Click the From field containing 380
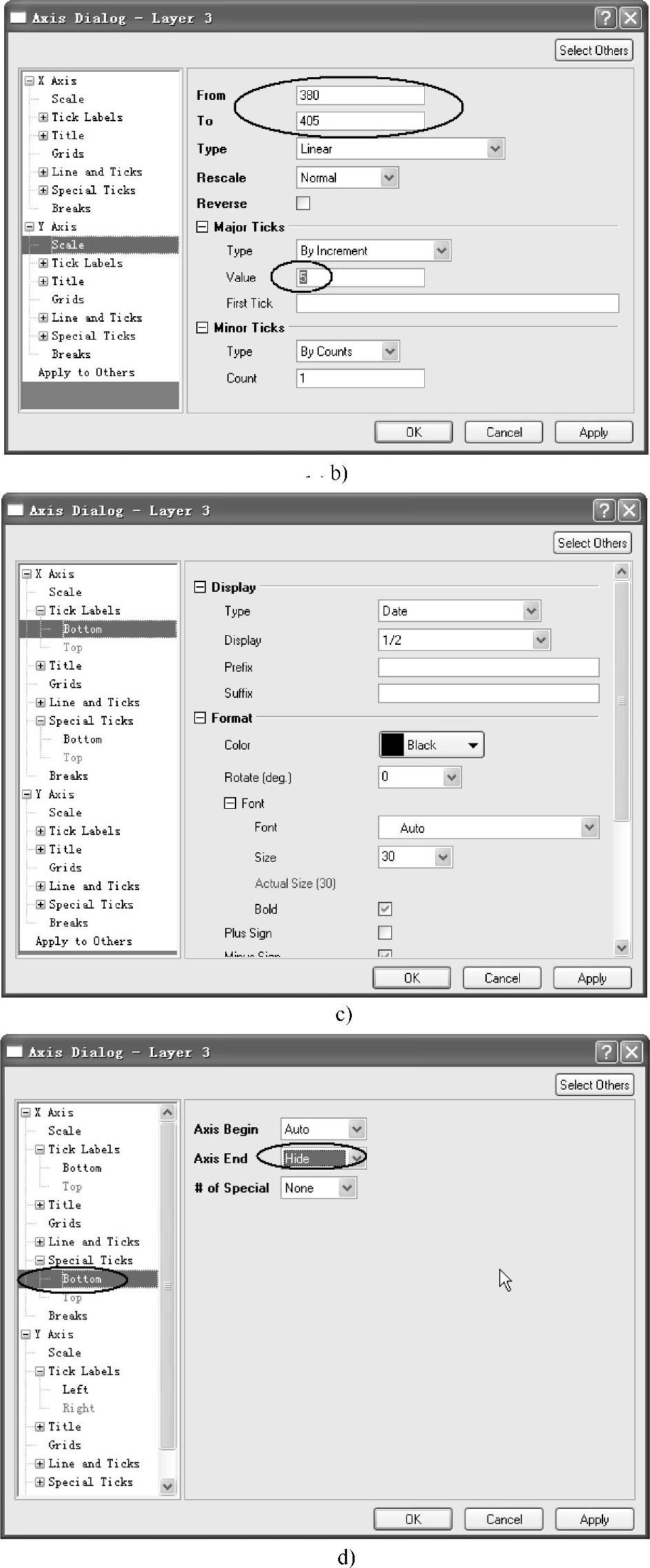650x1568 pixels. (x=360, y=95)
